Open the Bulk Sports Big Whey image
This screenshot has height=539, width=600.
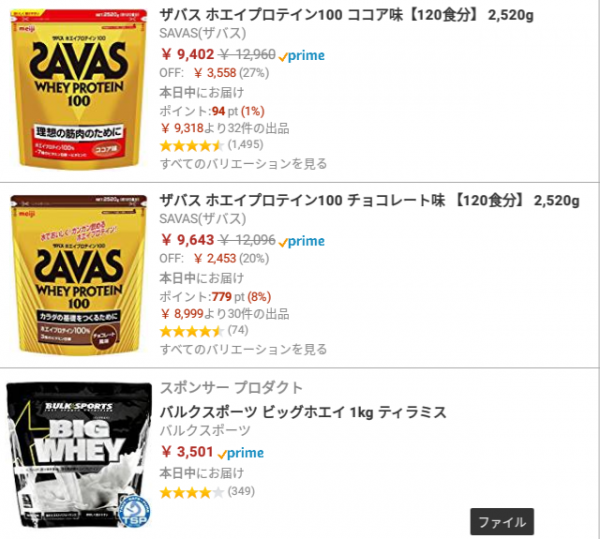(78, 455)
